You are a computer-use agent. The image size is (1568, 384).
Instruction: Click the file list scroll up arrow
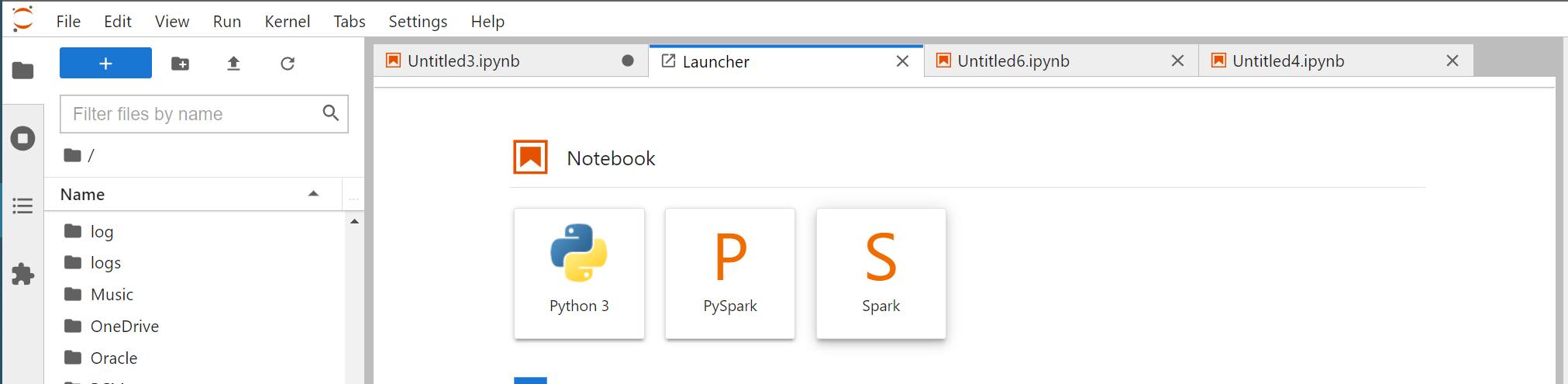tap(354, 222)
